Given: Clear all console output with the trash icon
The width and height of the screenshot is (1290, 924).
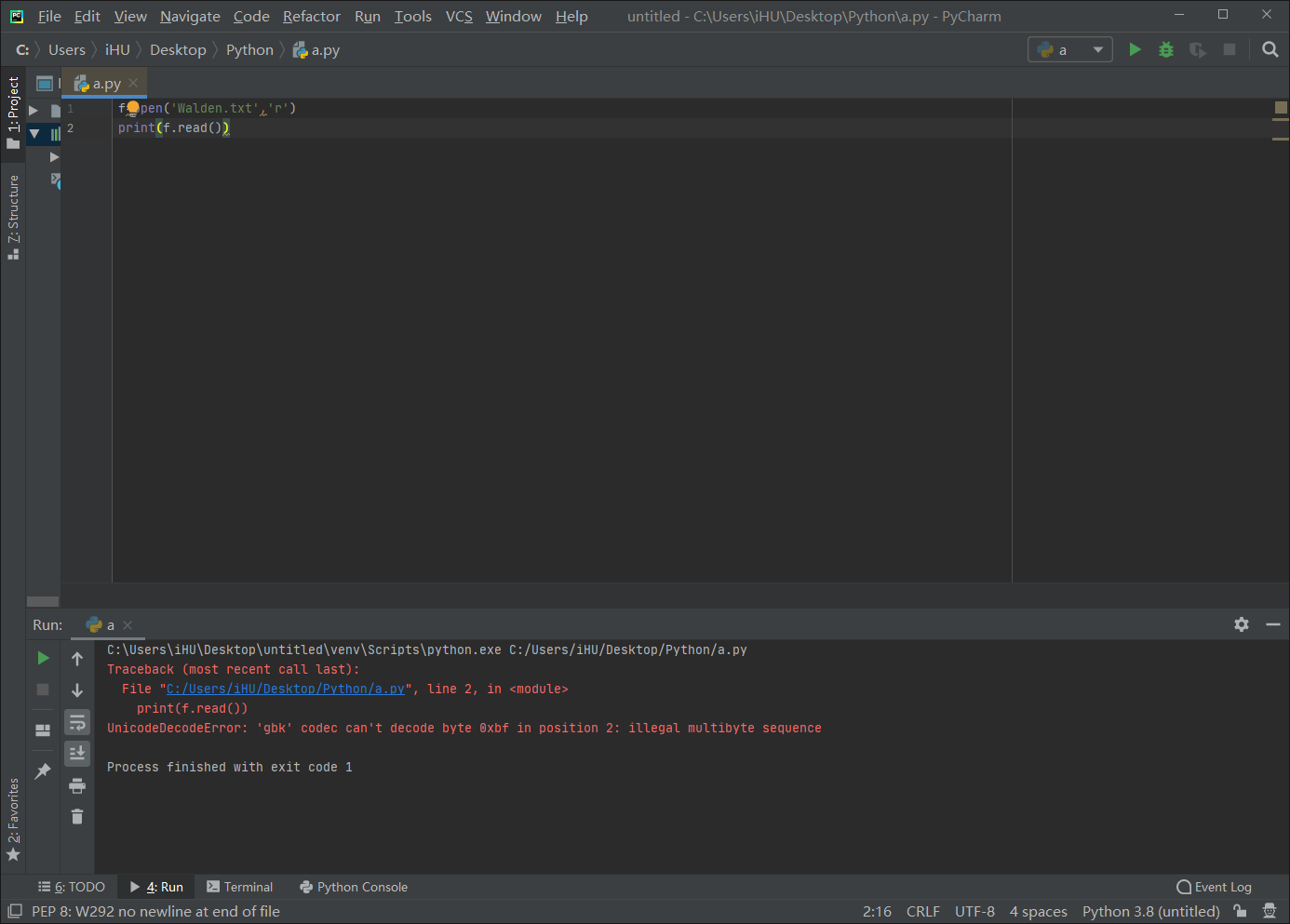Looking at the screenshot, I should tap(77, 816).
